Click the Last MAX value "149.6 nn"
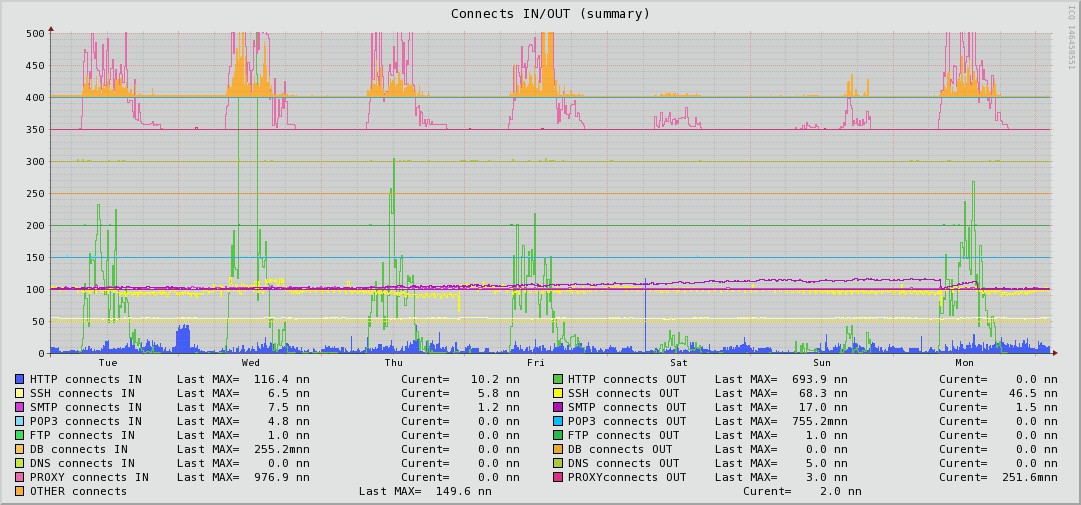This screenshot has width=1081, height=505. (x=464, y=491)
